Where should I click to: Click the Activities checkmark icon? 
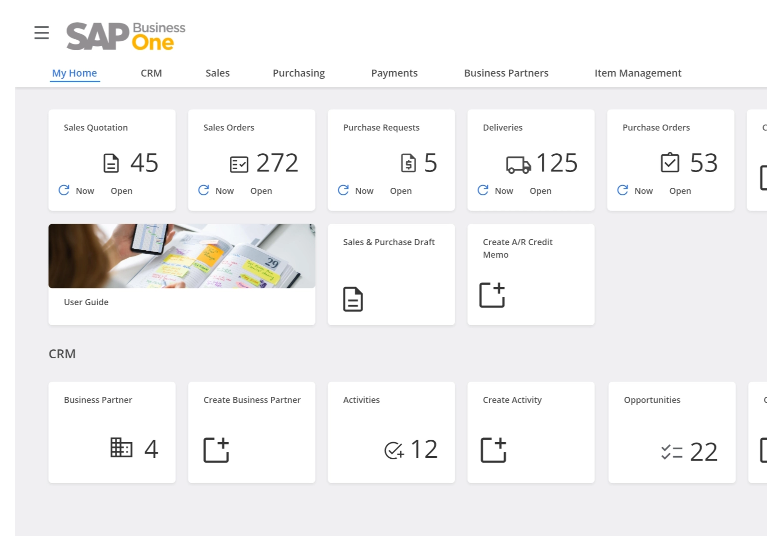coord(394,451)
